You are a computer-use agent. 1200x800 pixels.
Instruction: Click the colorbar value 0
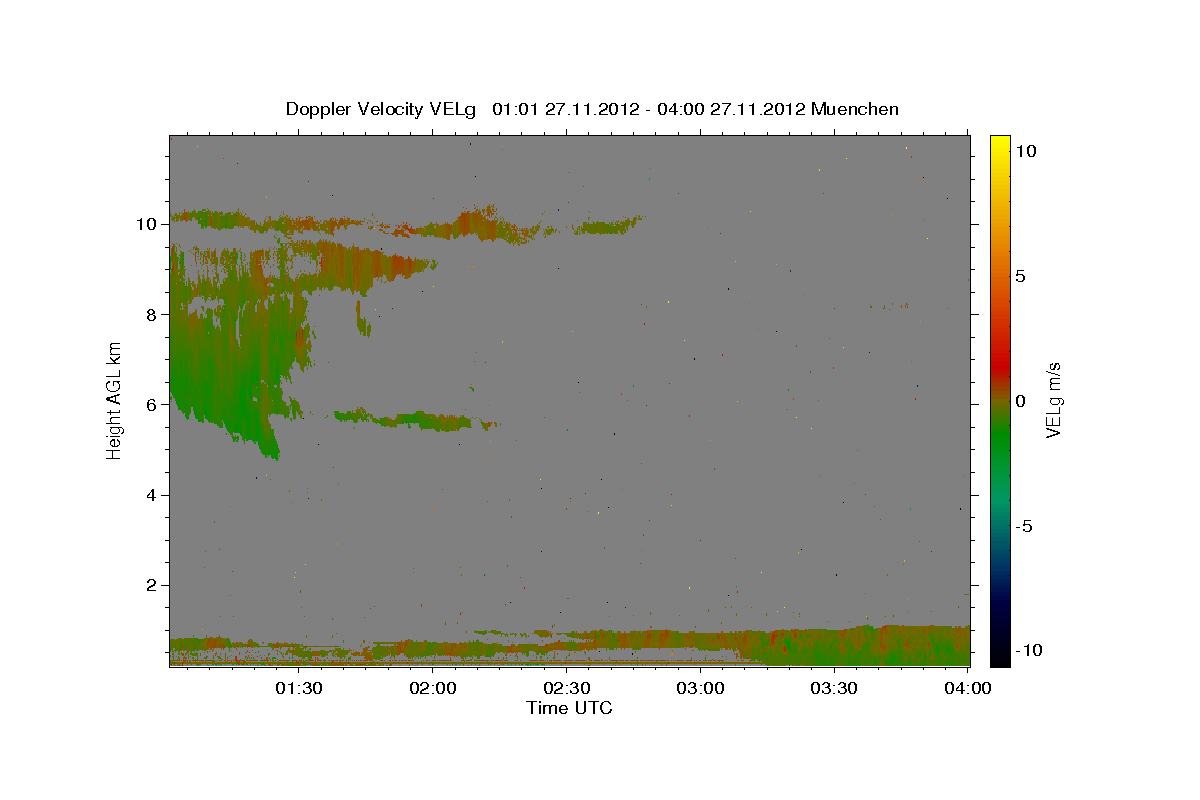1021,401
